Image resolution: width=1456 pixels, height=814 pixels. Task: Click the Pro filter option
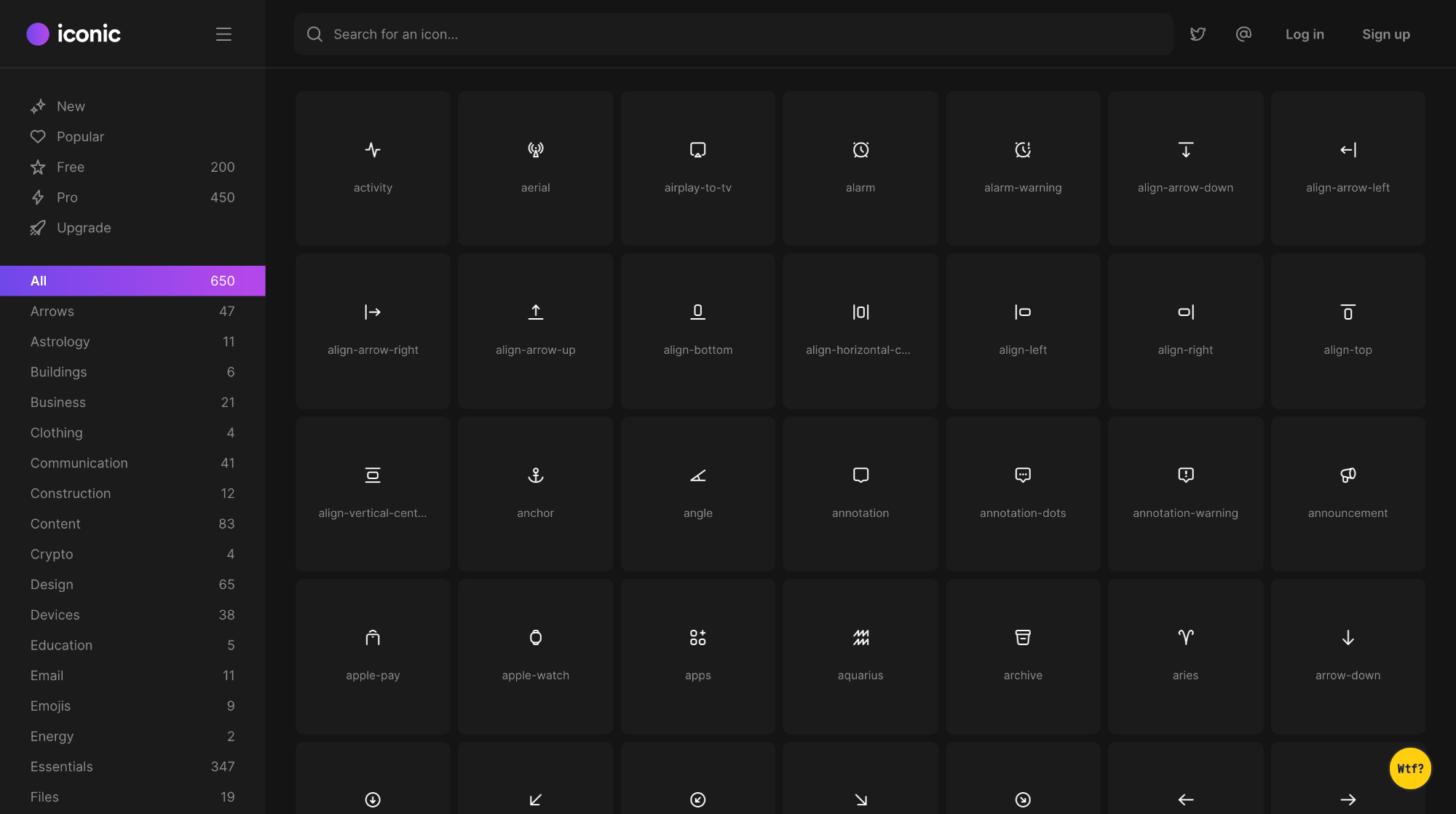(x=67, y=197)
